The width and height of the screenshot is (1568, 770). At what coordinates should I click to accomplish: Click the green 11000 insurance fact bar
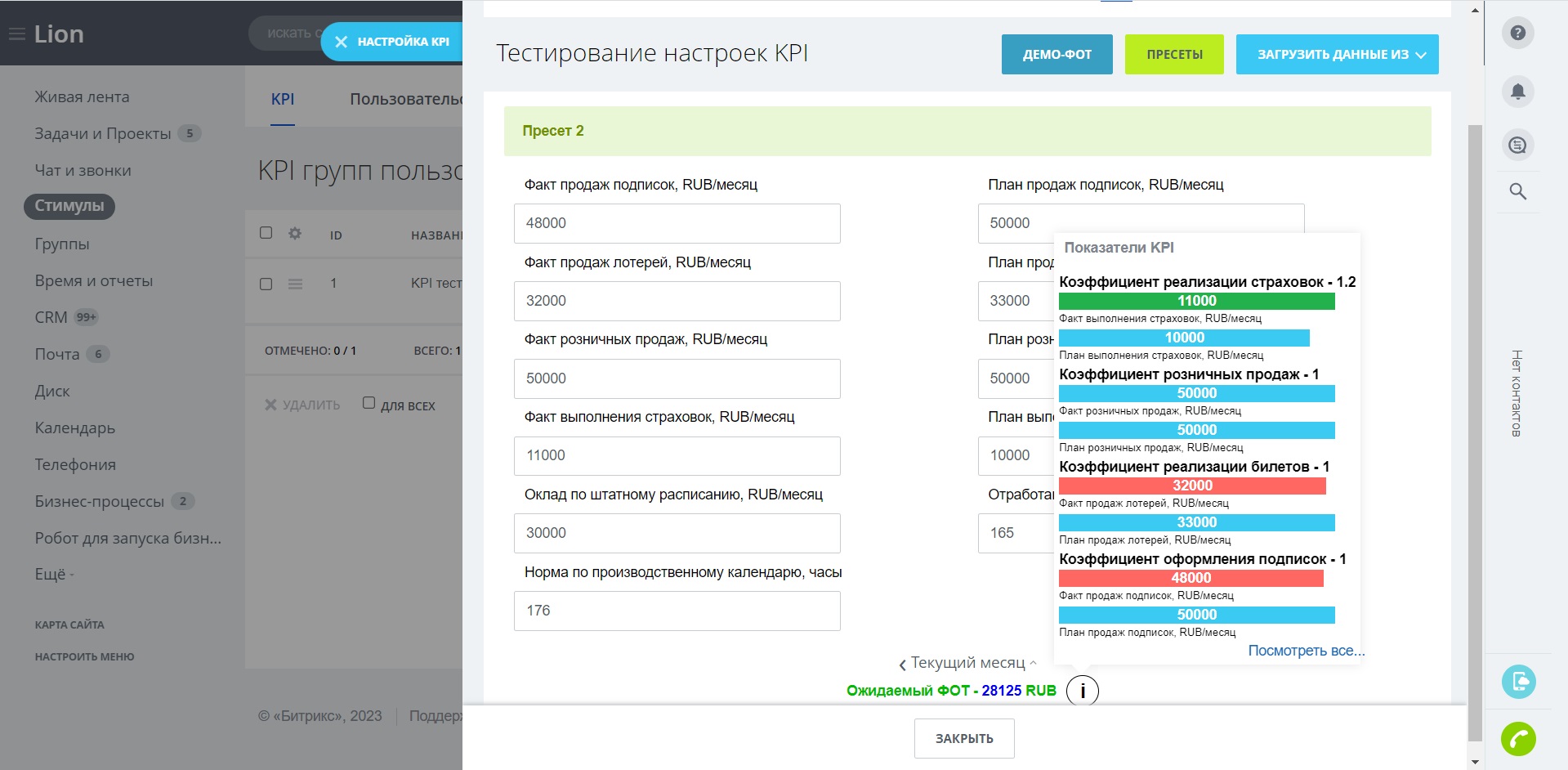coord(1196,301)
